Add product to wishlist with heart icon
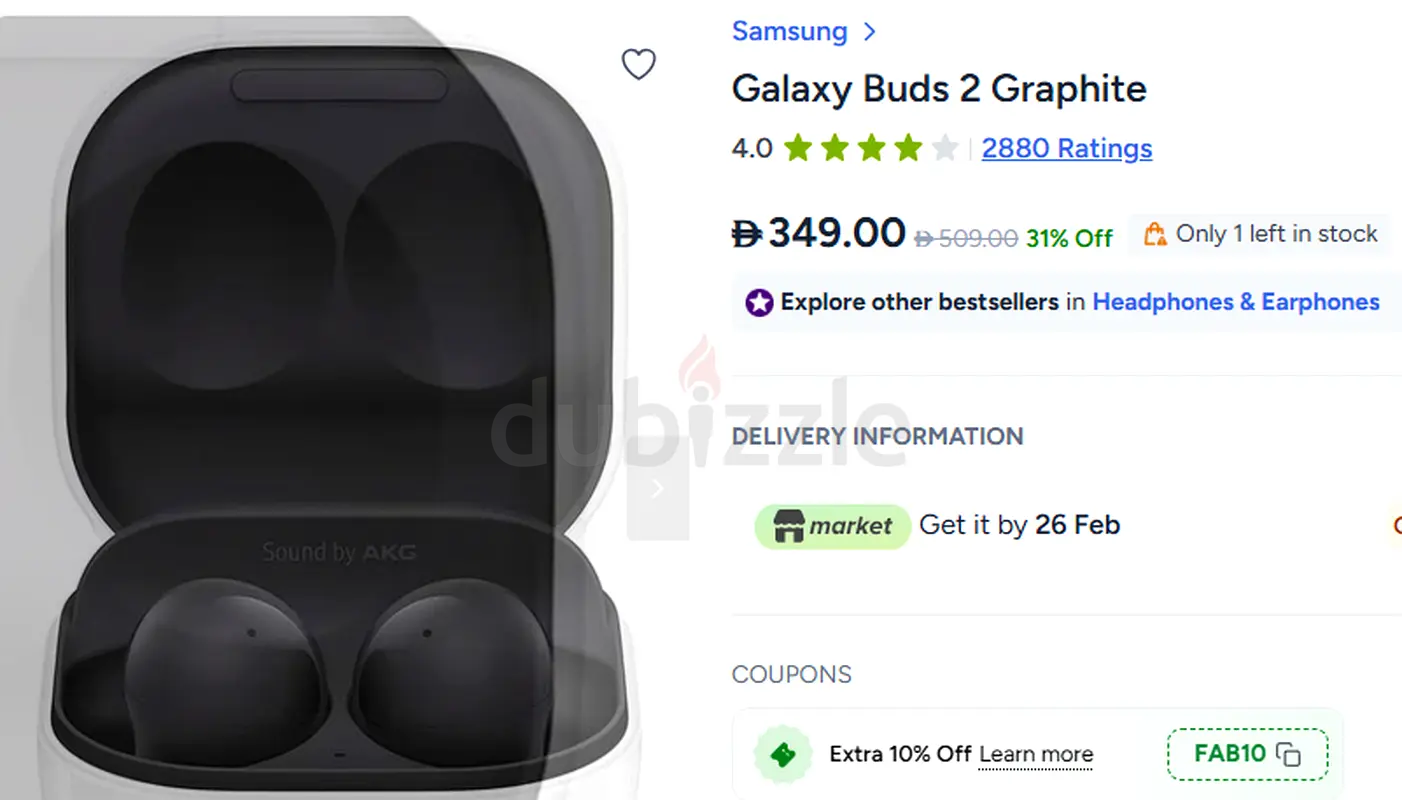 pos(639,65)
